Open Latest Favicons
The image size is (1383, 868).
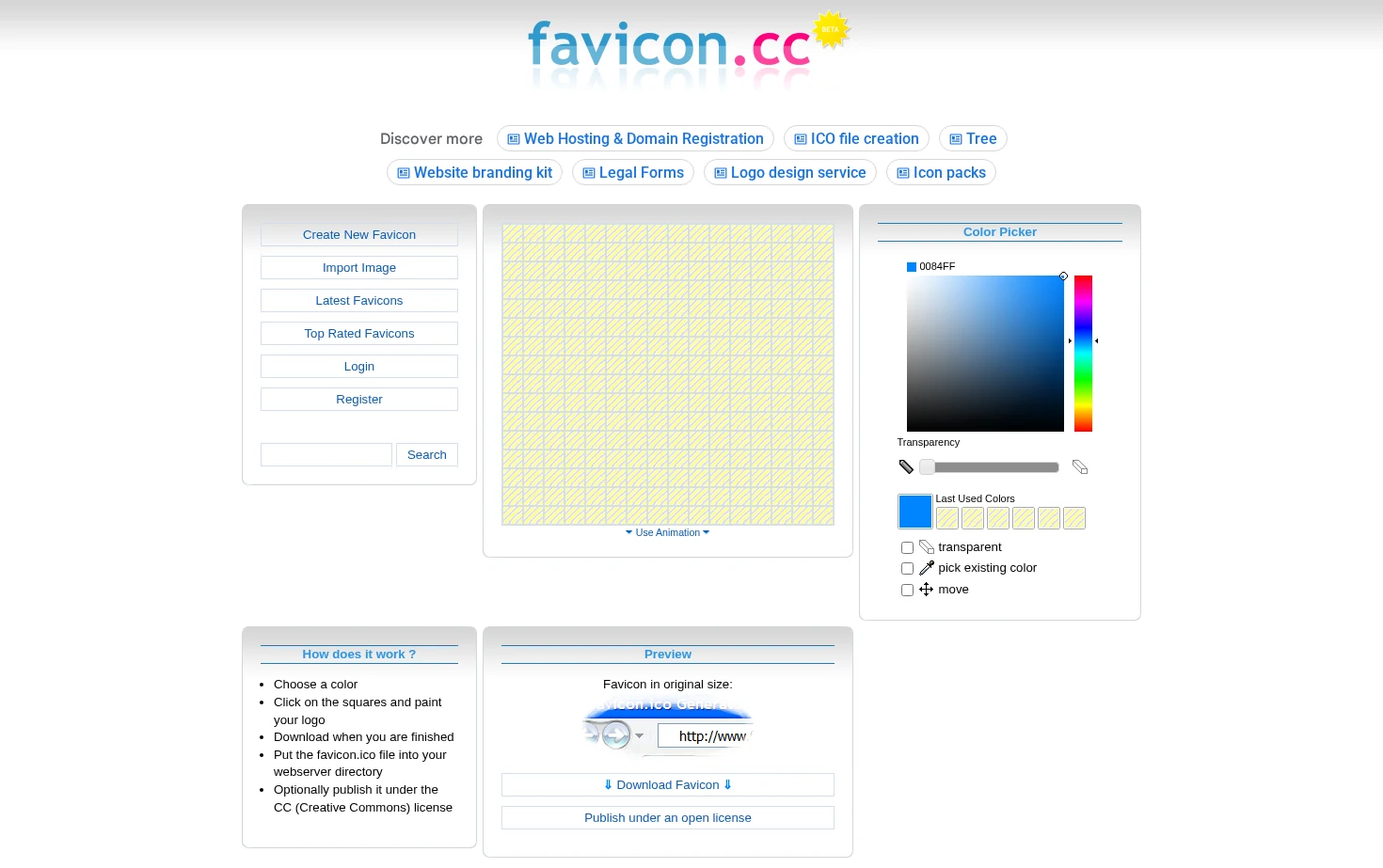(359, 301)
